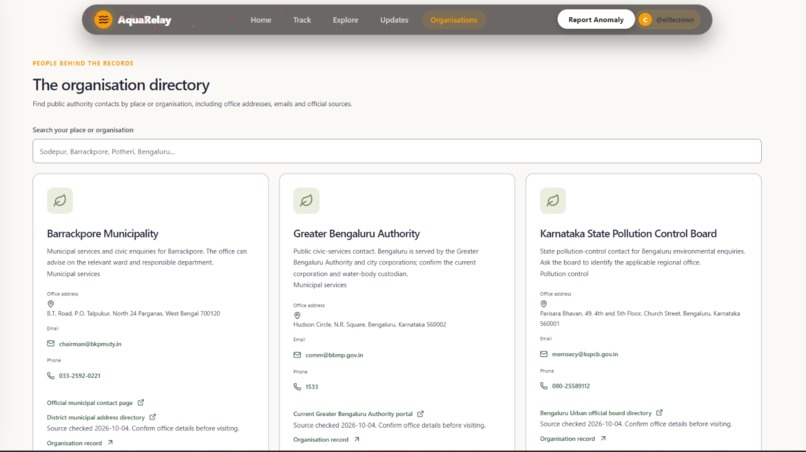Click the Report Anomaly button

click(596, 20)
